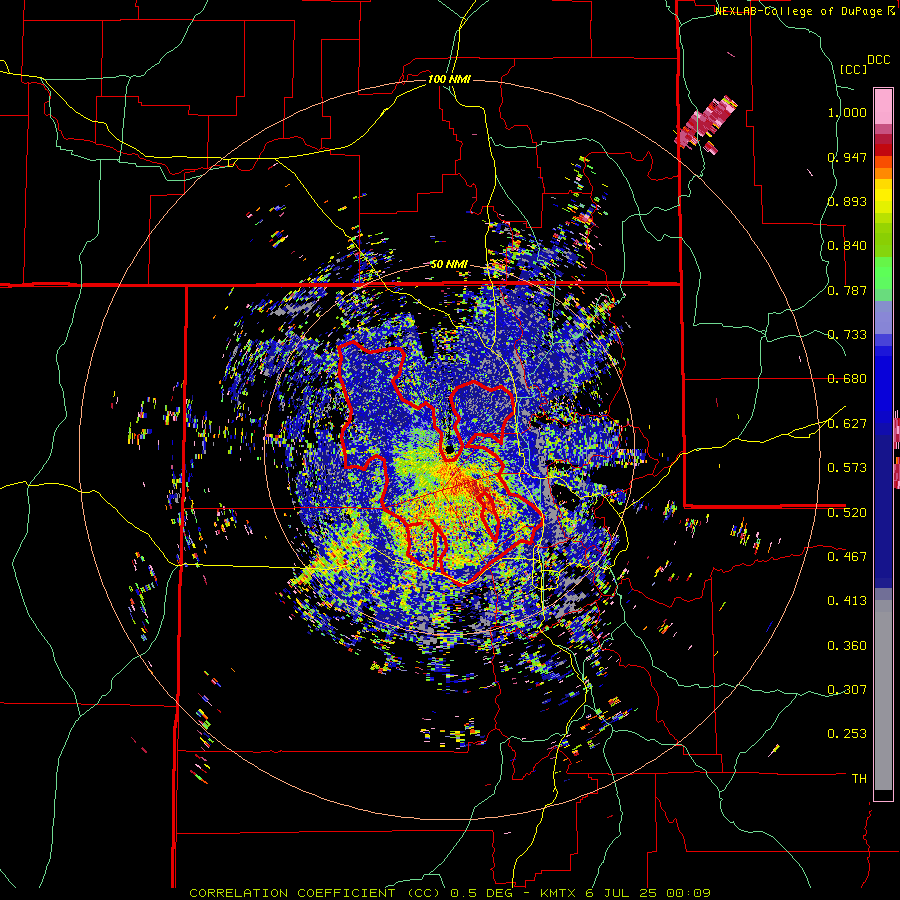Click the 0.680 scale value

[847, 379]
